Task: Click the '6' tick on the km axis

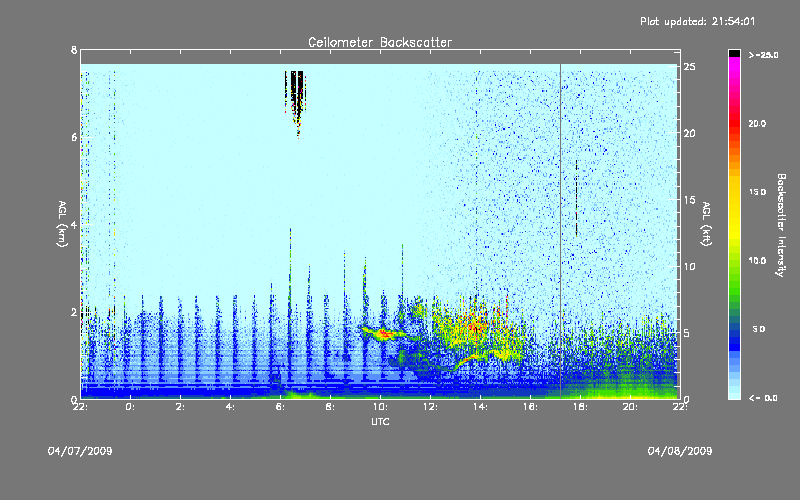Action: (x=74, y=137)
